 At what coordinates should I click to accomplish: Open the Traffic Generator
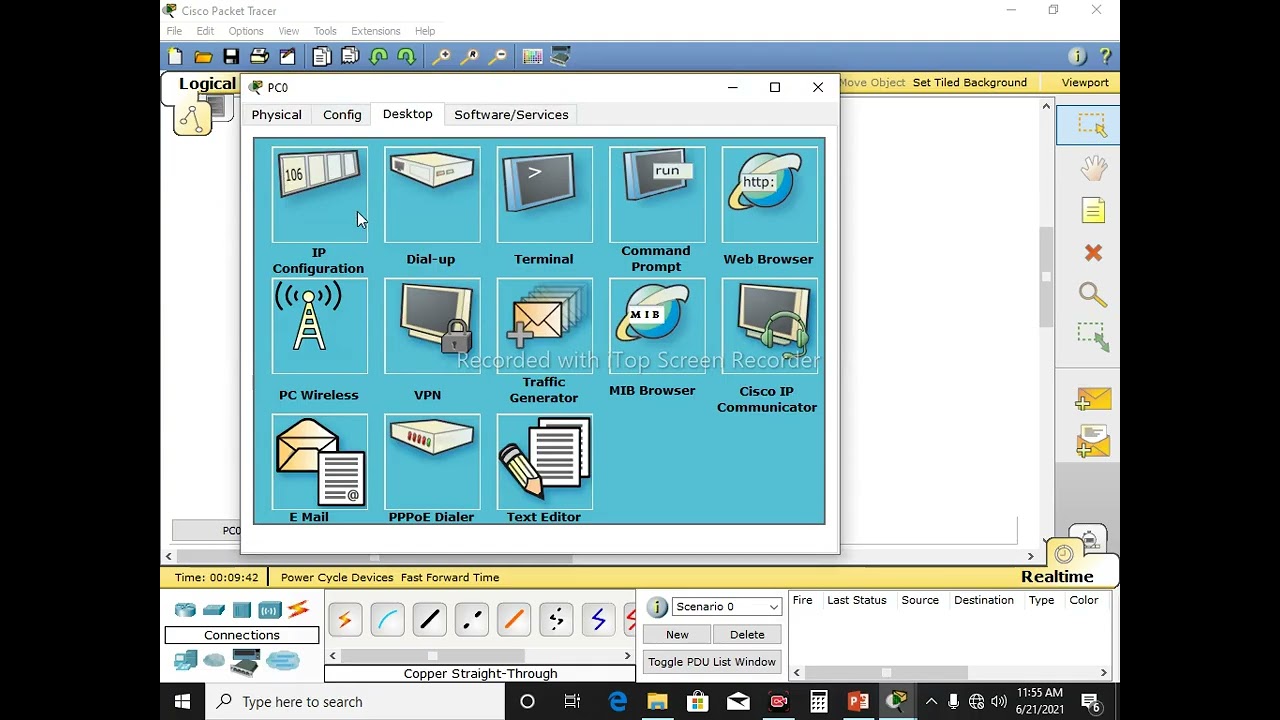point(544,326)
